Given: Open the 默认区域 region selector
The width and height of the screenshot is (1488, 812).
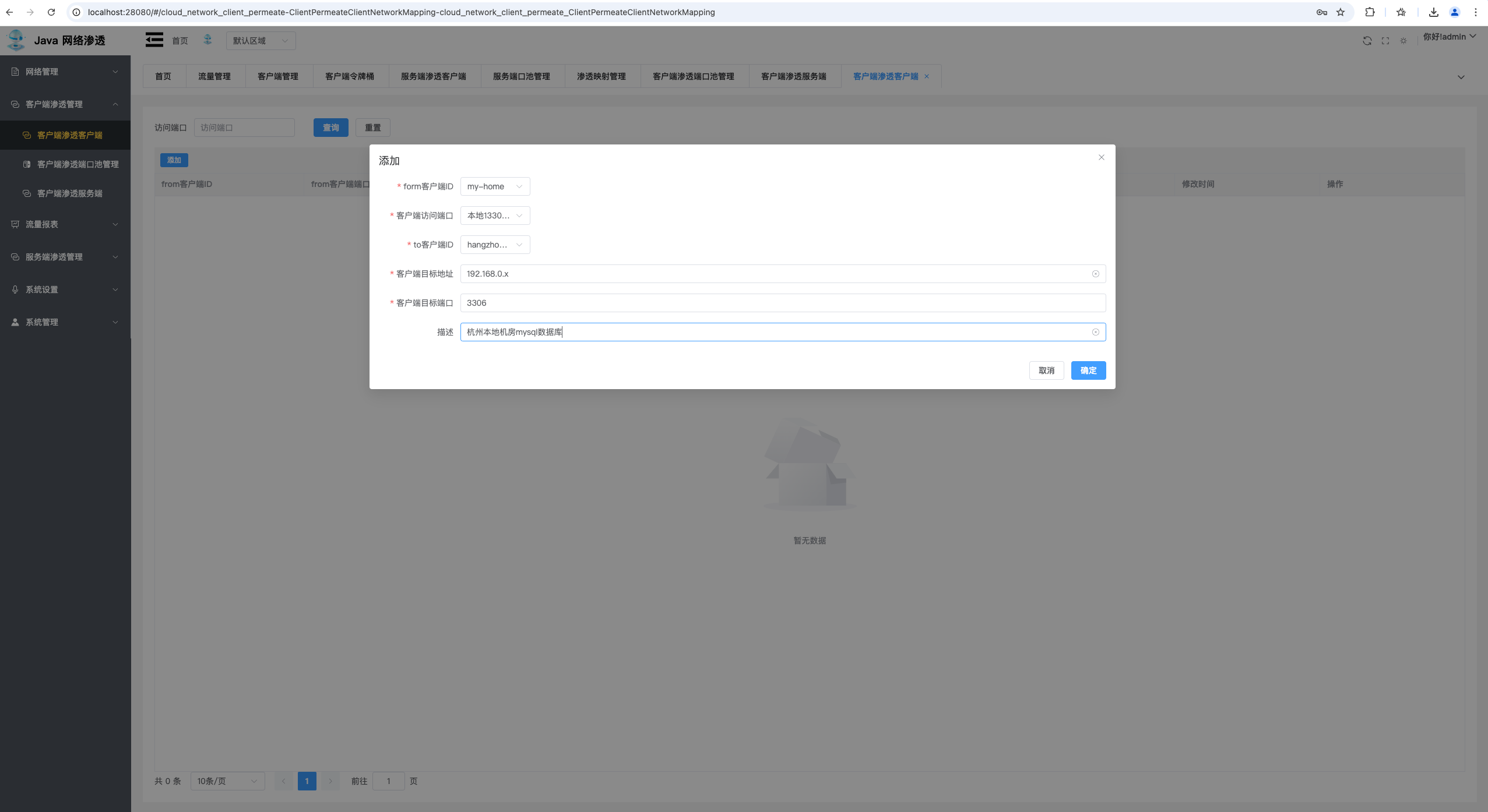Looking at the screenshot, I should pyautogui.click(x=261, y=40).
